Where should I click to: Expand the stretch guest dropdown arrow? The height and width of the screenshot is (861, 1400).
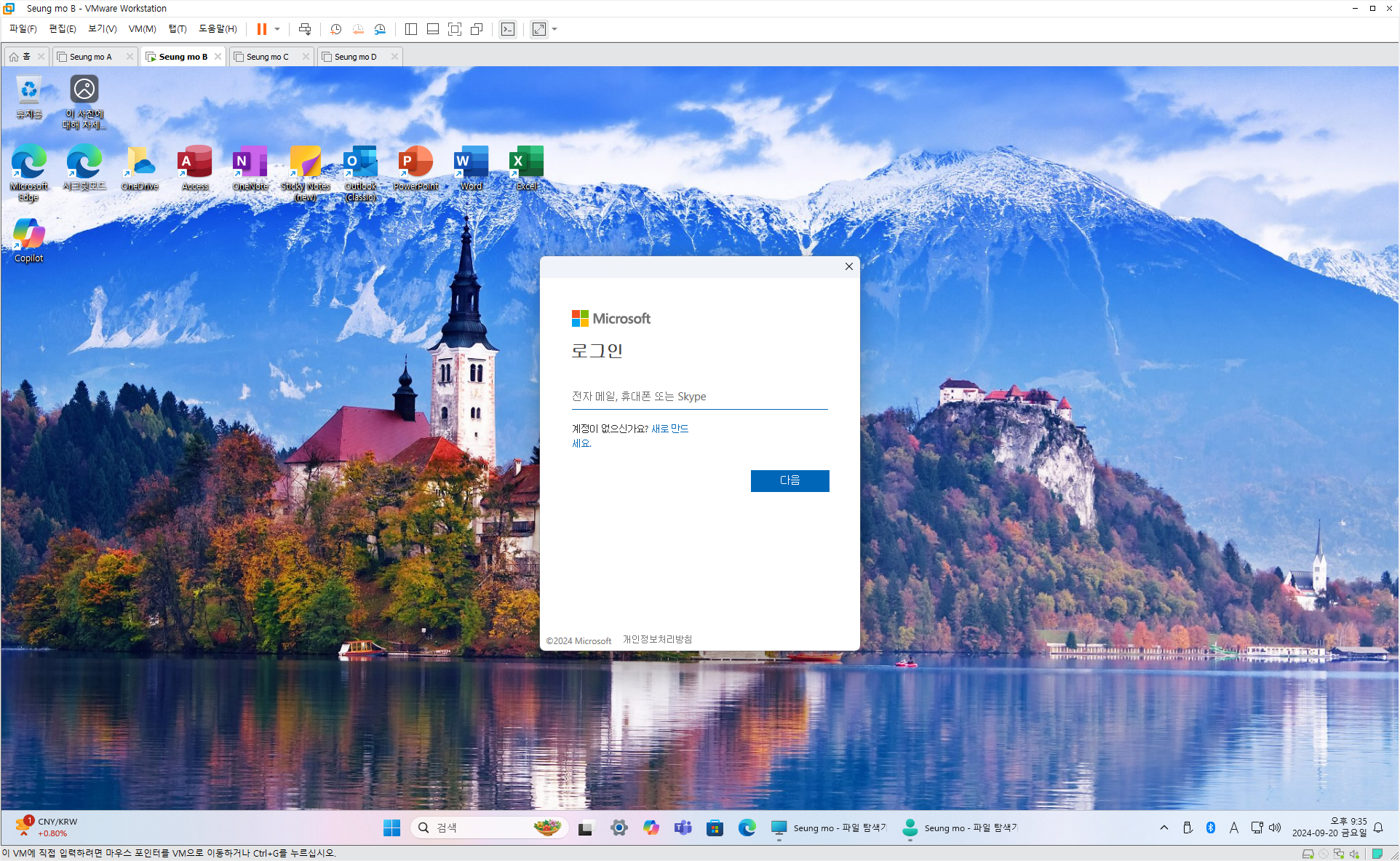click(x=554, y=29)
